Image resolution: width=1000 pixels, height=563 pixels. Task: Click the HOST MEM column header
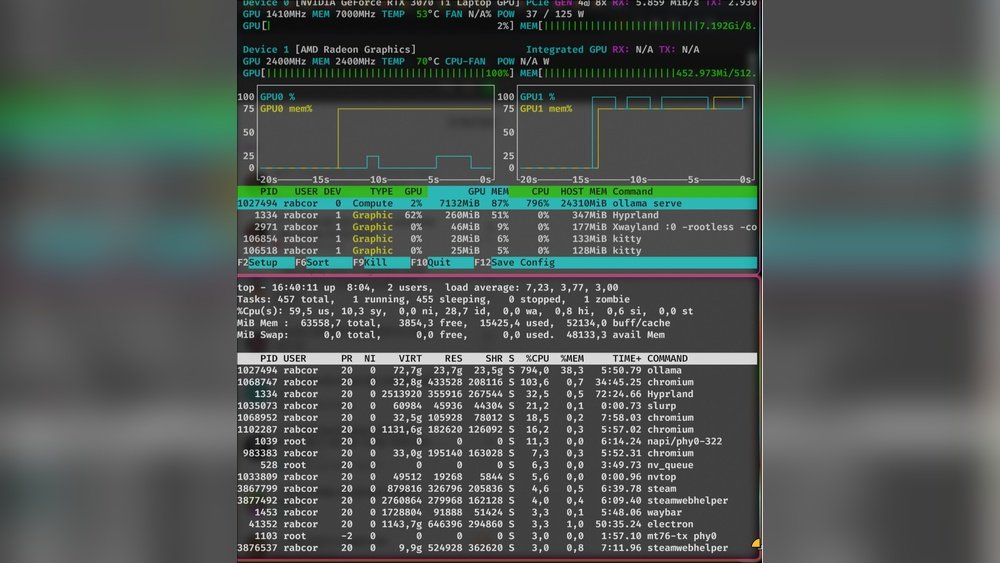582,191
